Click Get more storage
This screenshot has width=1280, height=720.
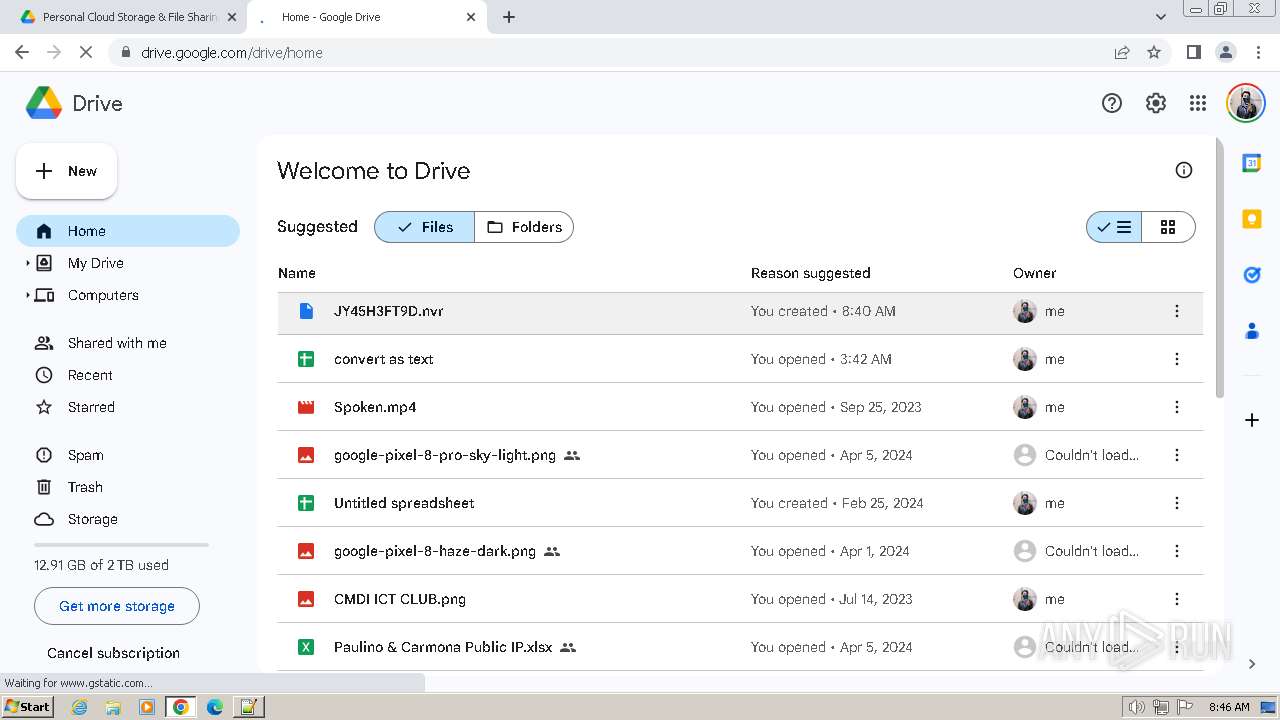[x=117, y=606]
